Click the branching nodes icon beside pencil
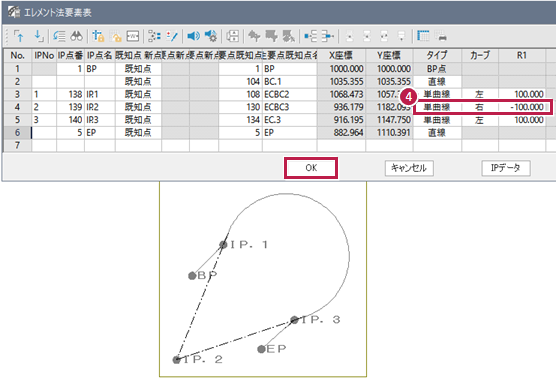This screenshot has height=378, width=556. (154, 36)
